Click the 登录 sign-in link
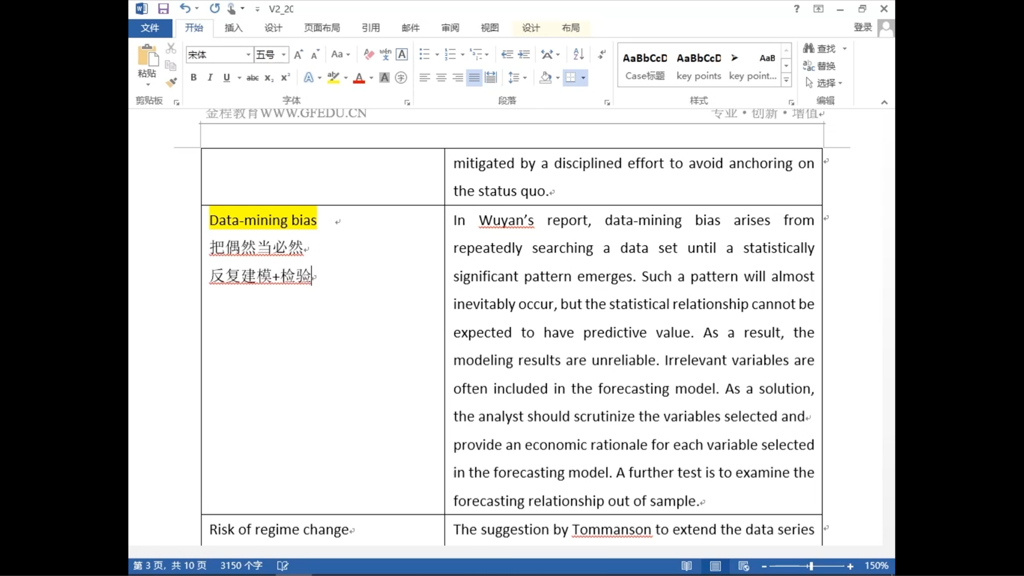Image resolution: width=1024 pixels, height=576 pixels. (862, 28)
